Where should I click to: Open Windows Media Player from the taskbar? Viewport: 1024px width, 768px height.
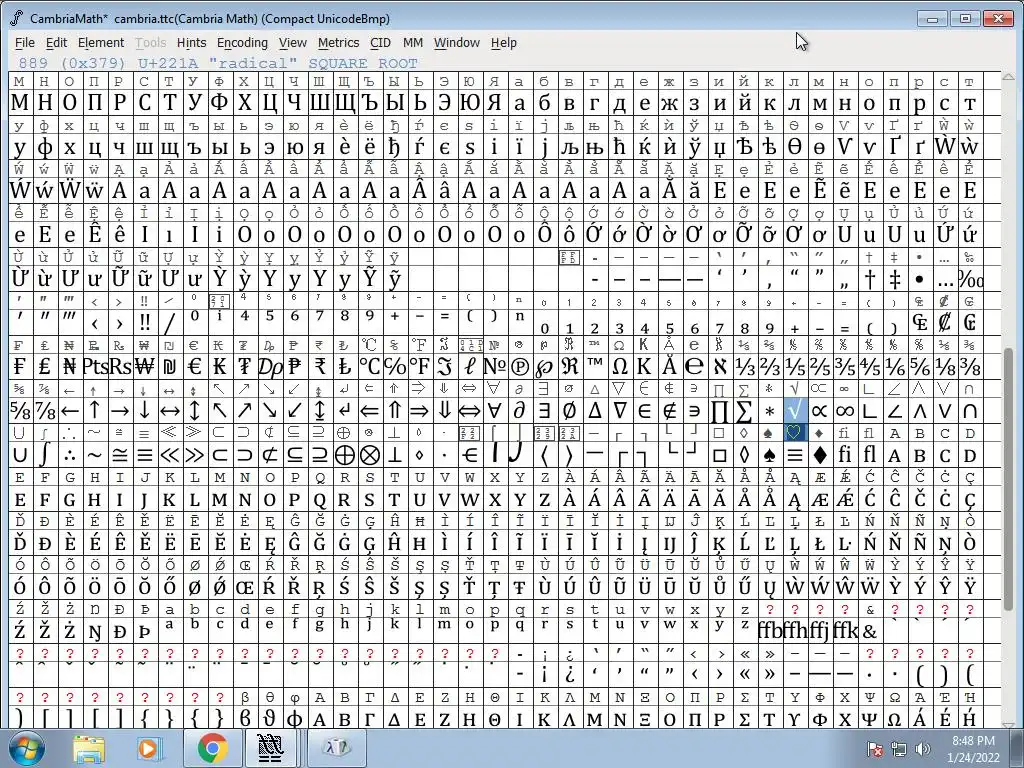click(x=148, y=748)
